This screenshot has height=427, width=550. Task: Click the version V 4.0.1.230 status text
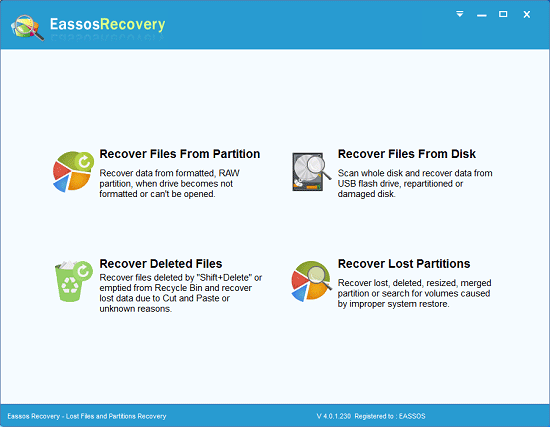(334, 416)
